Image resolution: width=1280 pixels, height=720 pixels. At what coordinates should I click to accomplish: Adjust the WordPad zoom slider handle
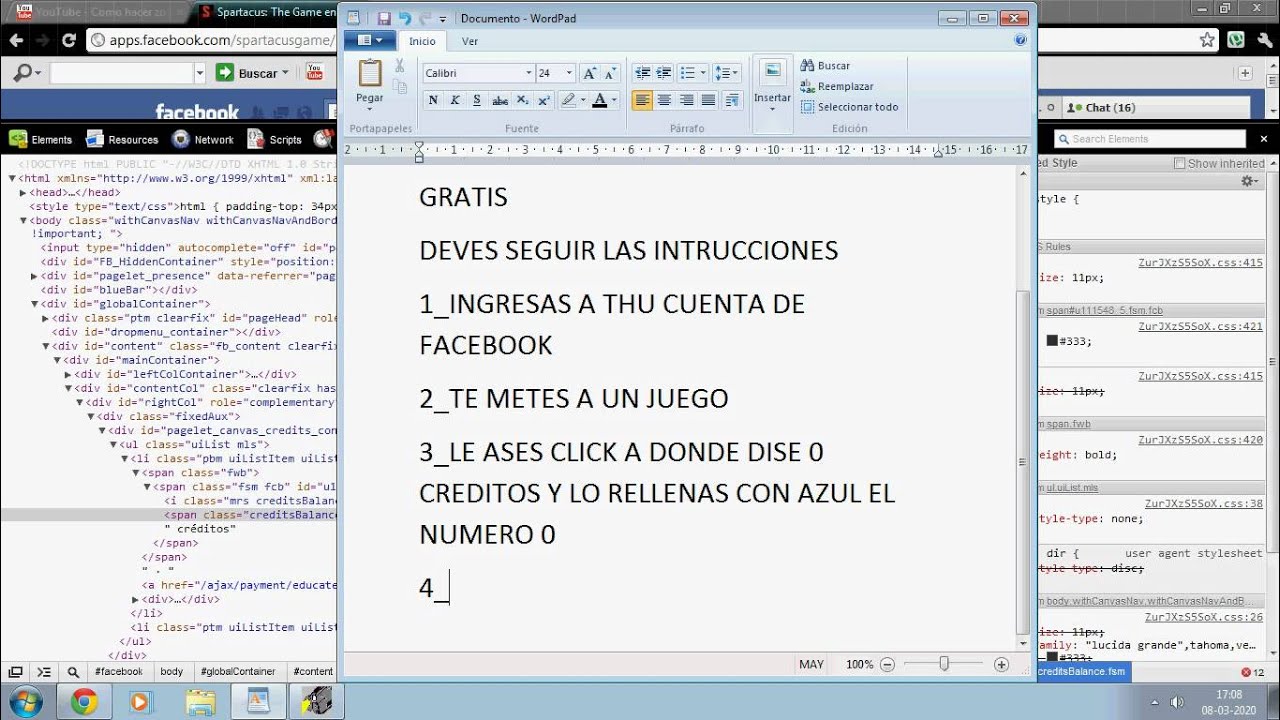coord(944,664)
